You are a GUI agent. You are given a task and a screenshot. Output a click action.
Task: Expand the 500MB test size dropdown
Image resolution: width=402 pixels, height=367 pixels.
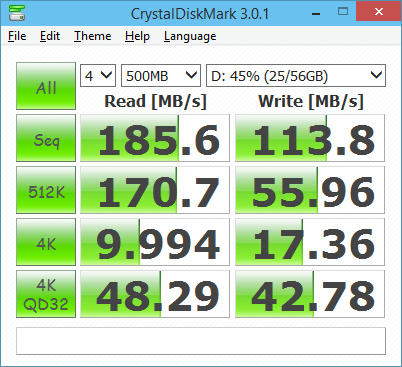161,76
